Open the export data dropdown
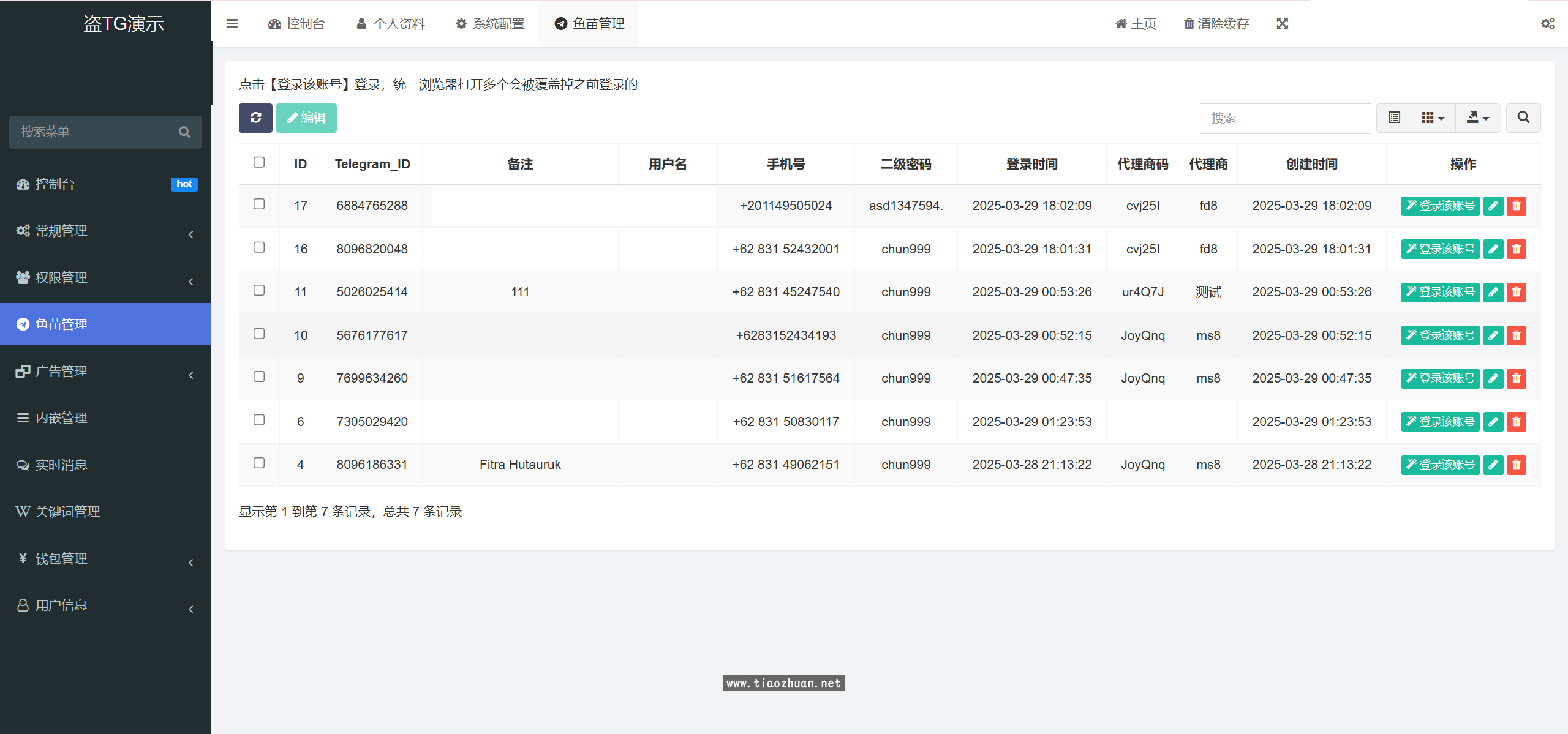 point(1477,118)
